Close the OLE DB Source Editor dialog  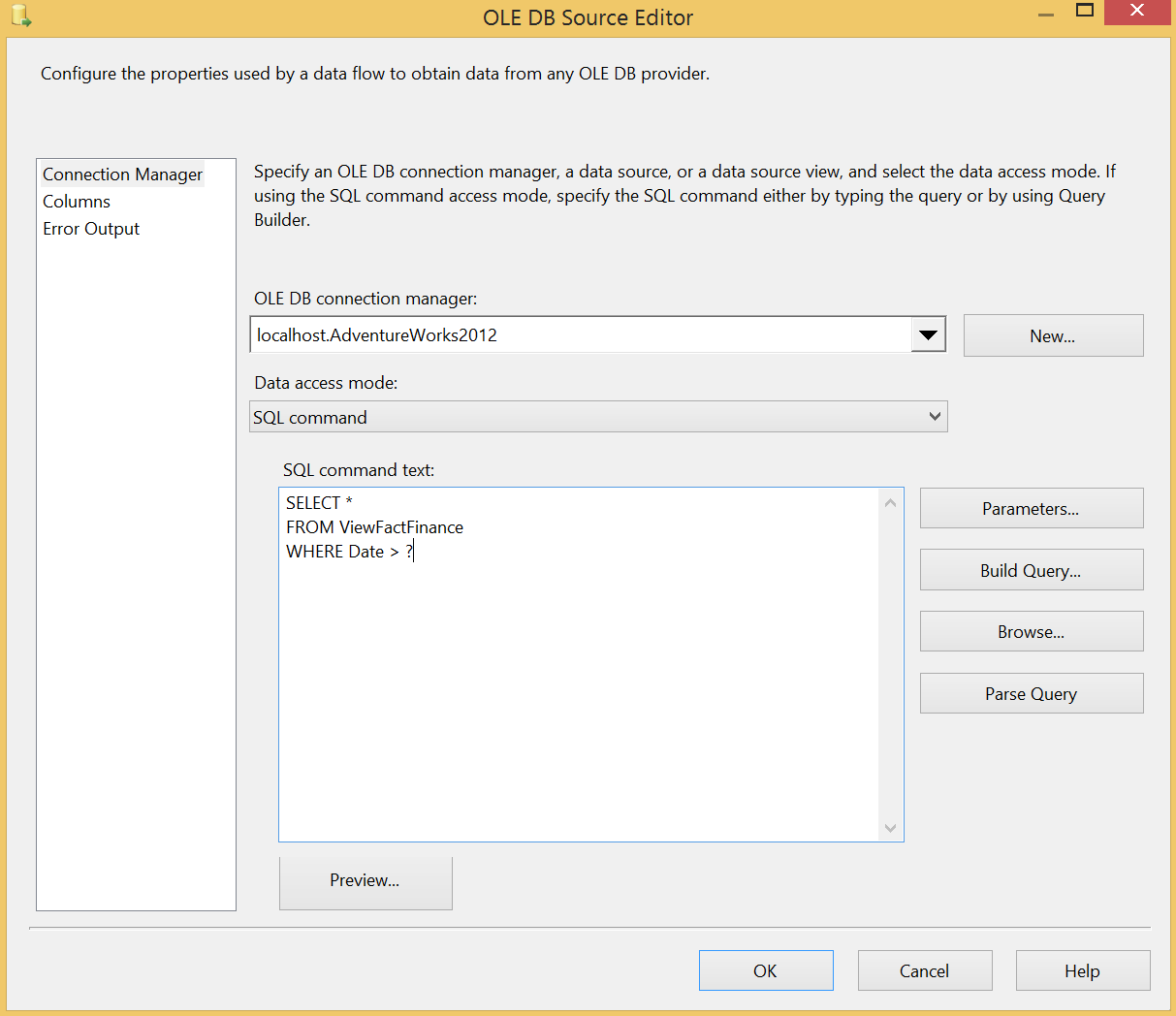point(1136,12)
